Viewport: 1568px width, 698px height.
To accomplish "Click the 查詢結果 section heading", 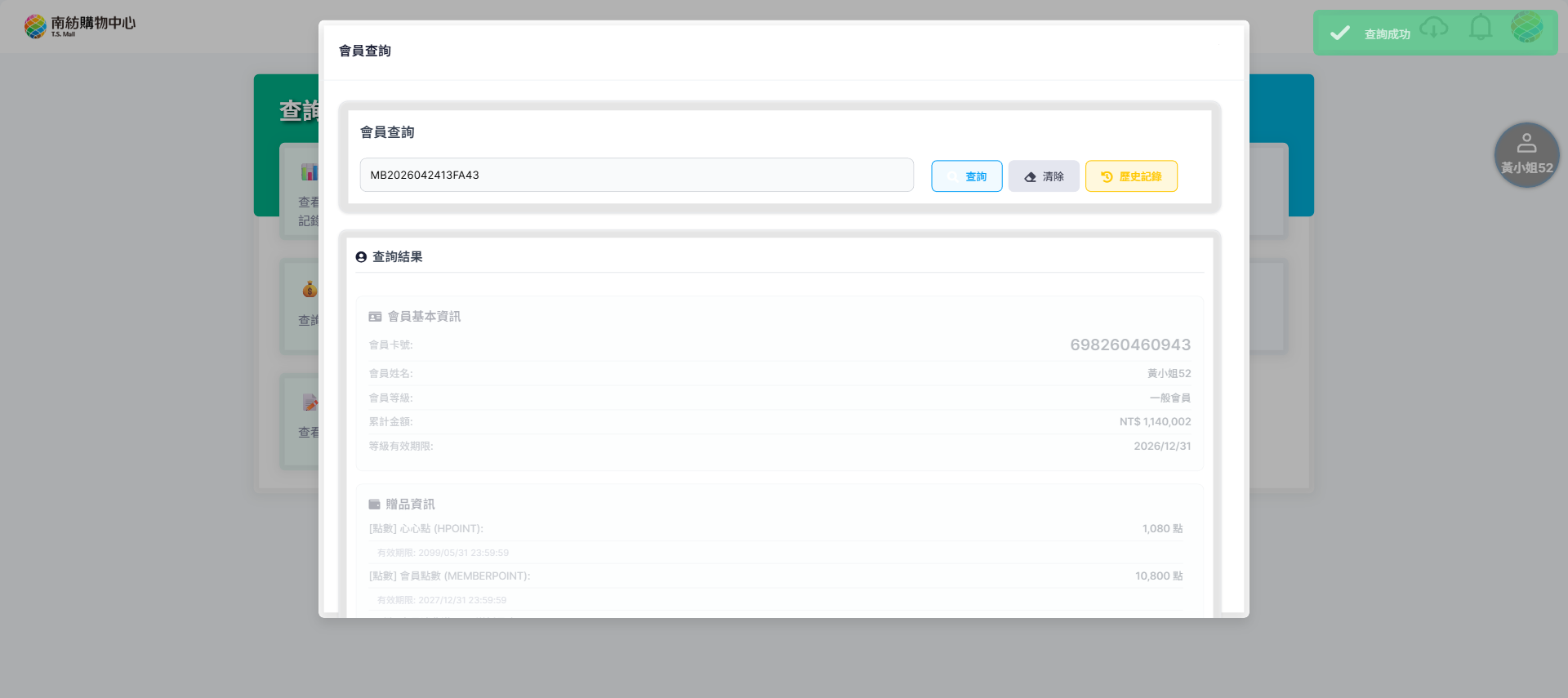I will pos(397,257).
